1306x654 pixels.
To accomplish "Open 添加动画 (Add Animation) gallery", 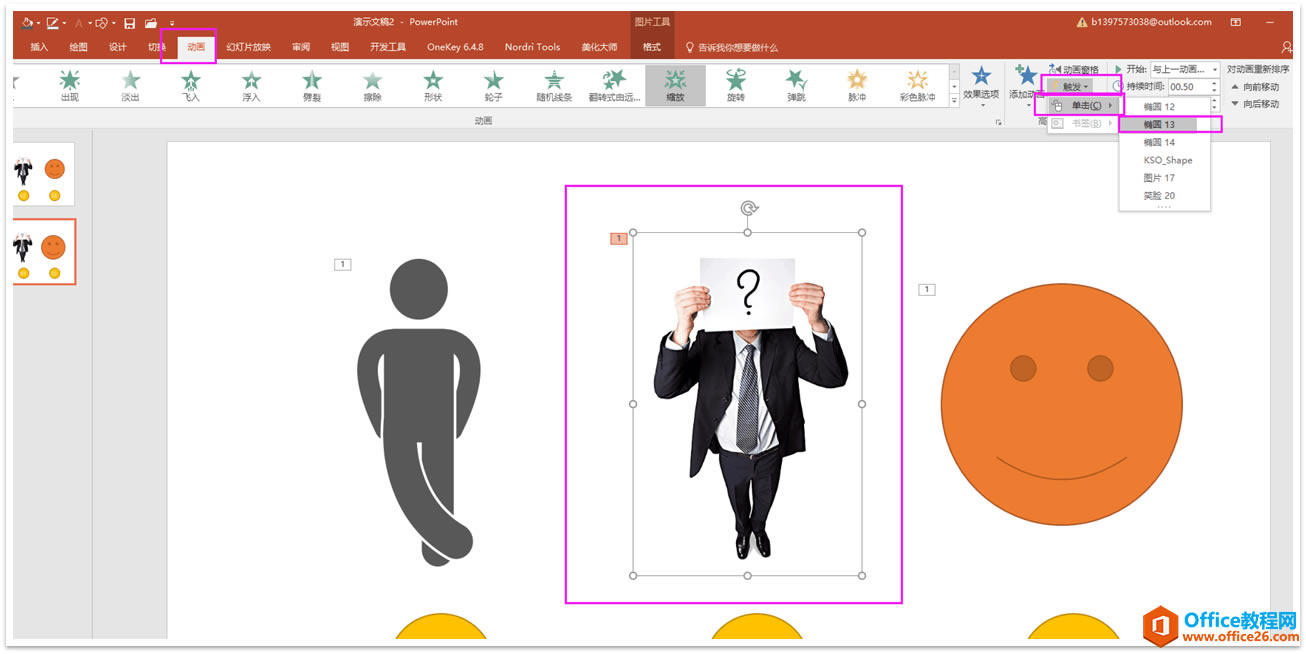I will coord(1025,84).
